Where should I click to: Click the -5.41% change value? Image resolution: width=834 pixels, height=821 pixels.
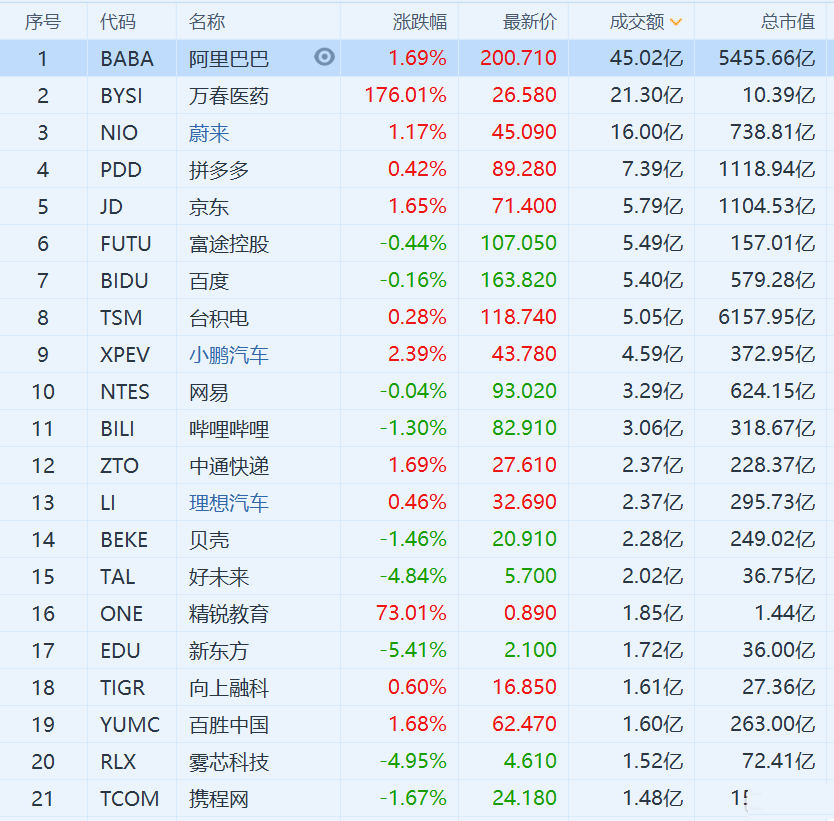(413, 650)
